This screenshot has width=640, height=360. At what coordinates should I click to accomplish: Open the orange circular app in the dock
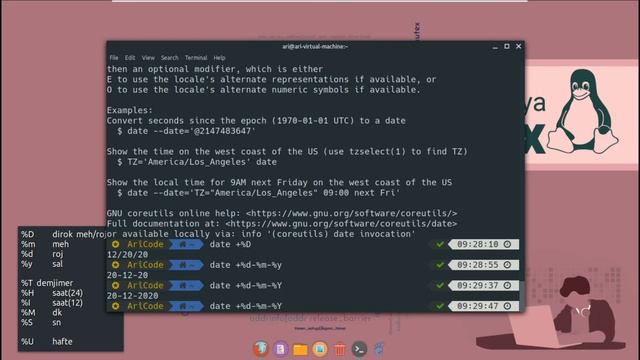pos(320,349)
